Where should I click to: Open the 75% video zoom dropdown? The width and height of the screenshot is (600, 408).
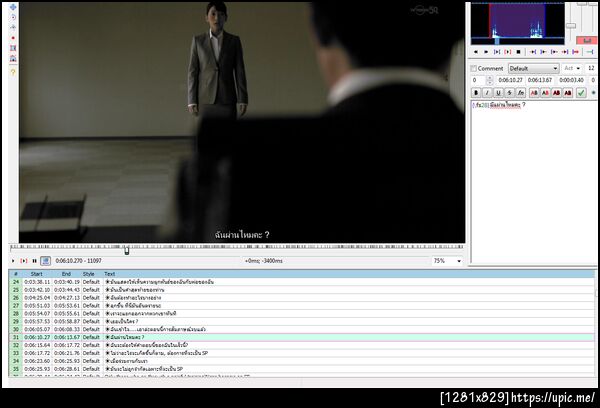[x=447, y=261]
